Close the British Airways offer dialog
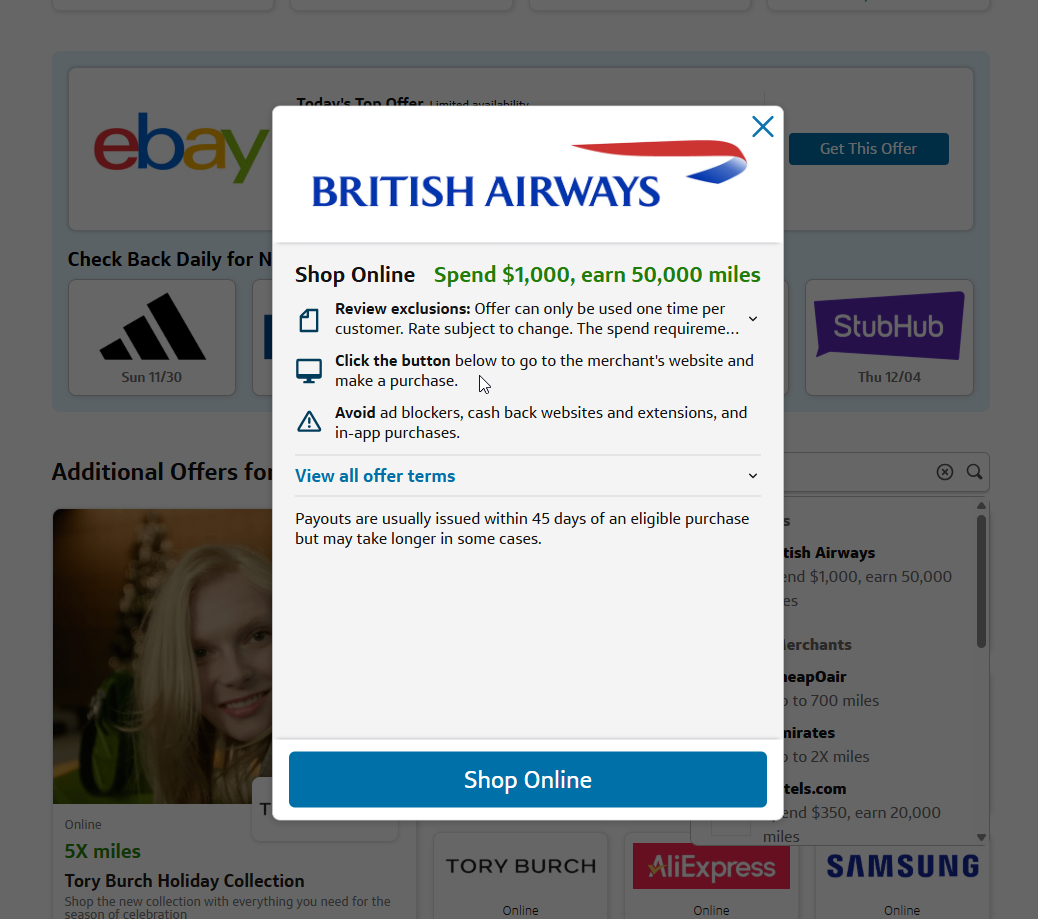 point(762,126)
